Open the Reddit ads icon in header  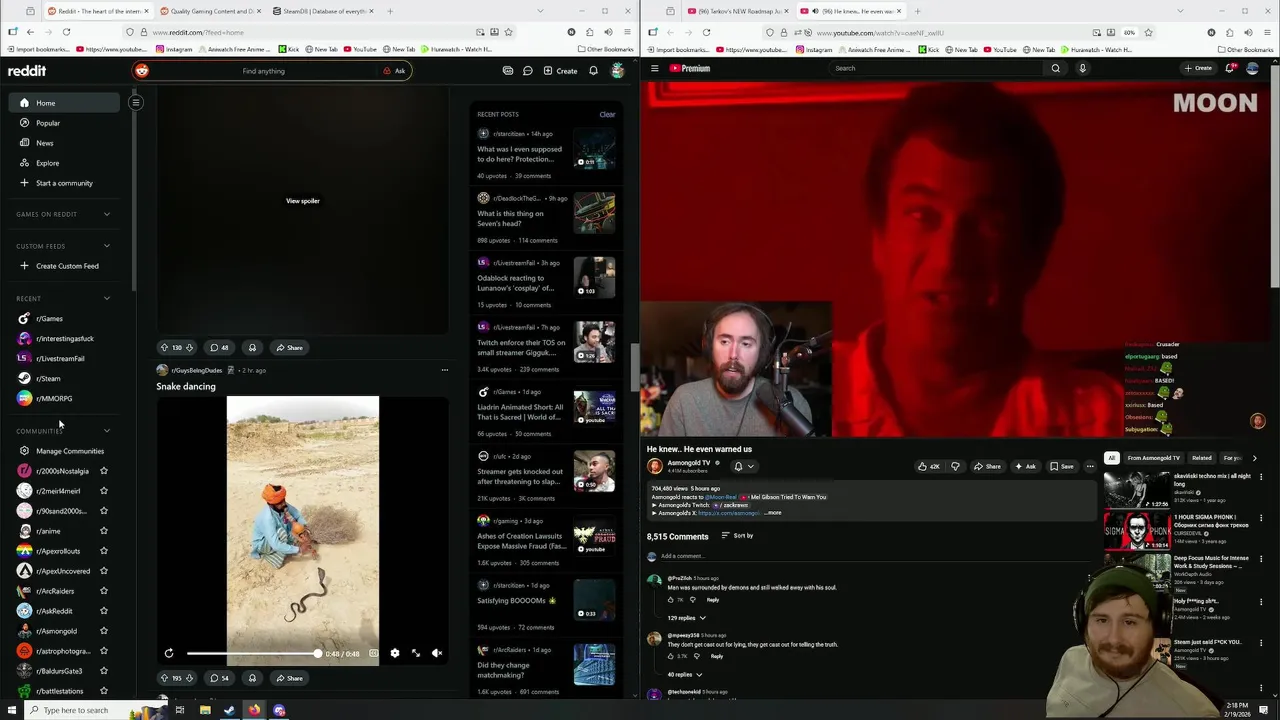click(508, 71)
